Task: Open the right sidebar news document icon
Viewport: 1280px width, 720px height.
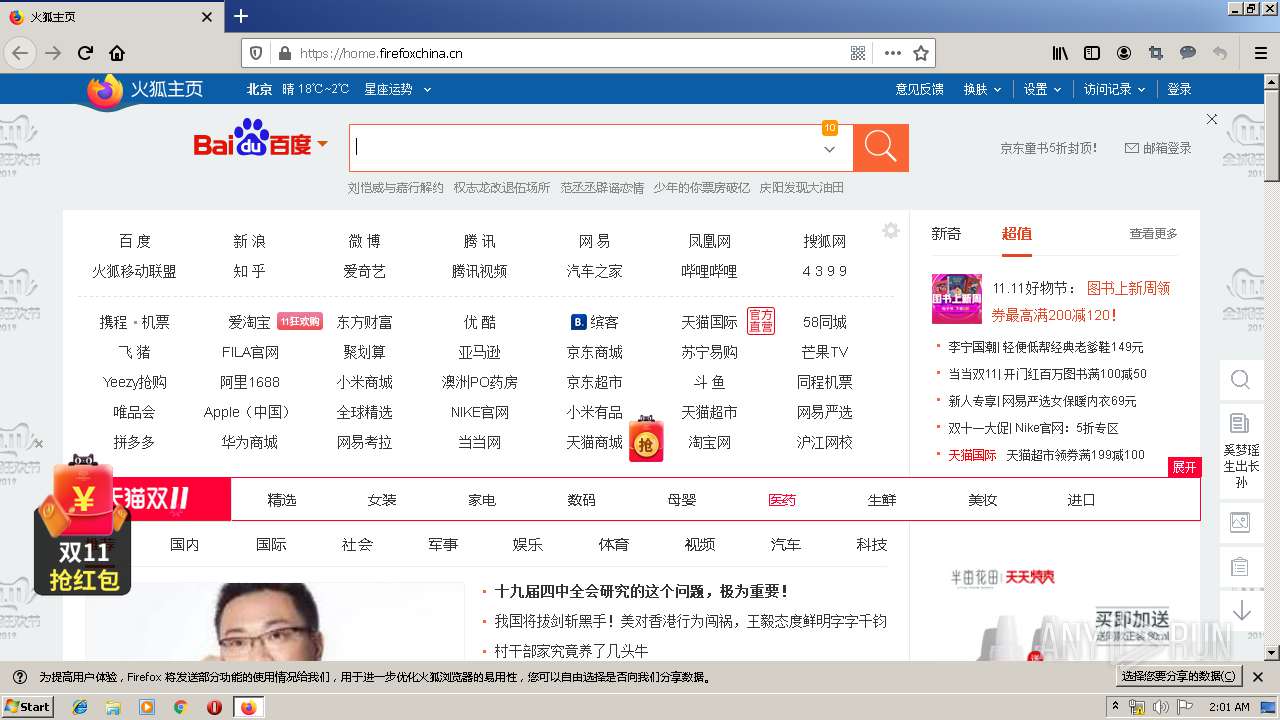Action: pyautogui.click(x=1240, y=424)
